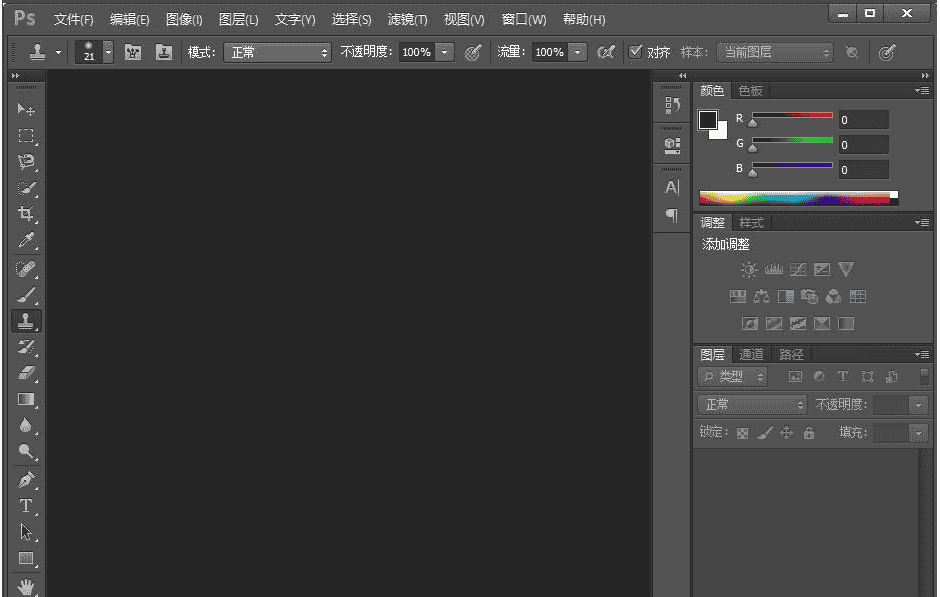Toggle lock transparent pixels icon

point(742,433)
